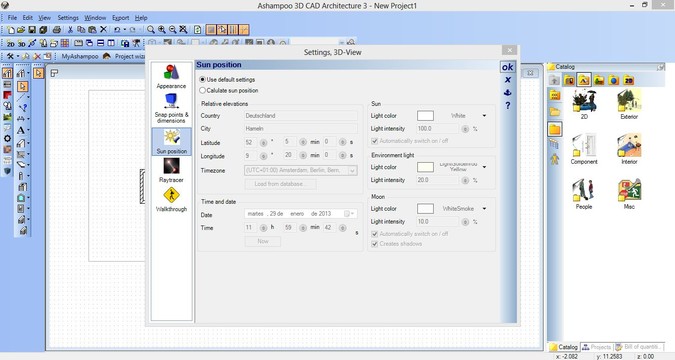675x360 pixels.
Task: Click the Copy toolbar icon
Action: point(81,30)
